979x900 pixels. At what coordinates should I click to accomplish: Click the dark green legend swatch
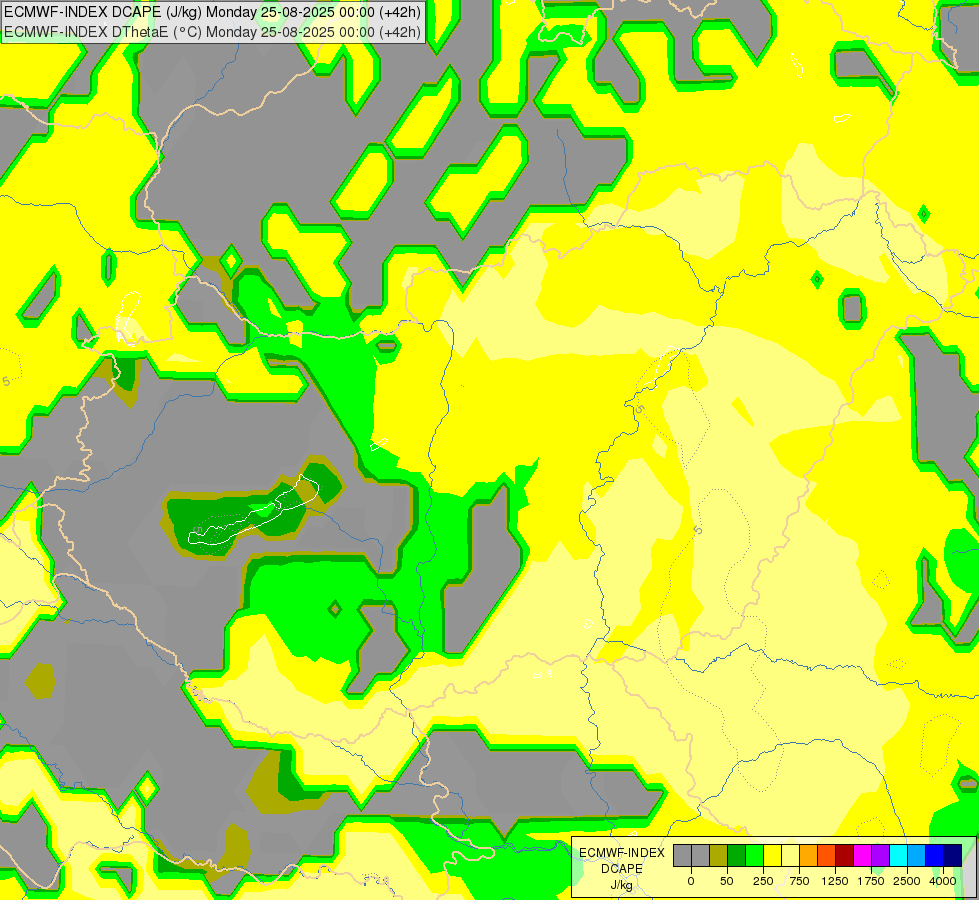tap(737, 855)
